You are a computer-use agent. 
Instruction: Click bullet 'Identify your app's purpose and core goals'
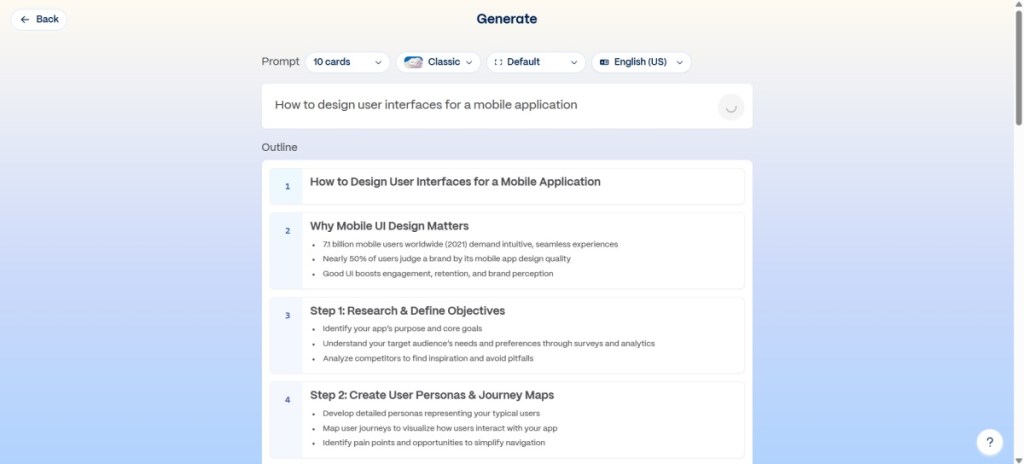coord(402,329)
